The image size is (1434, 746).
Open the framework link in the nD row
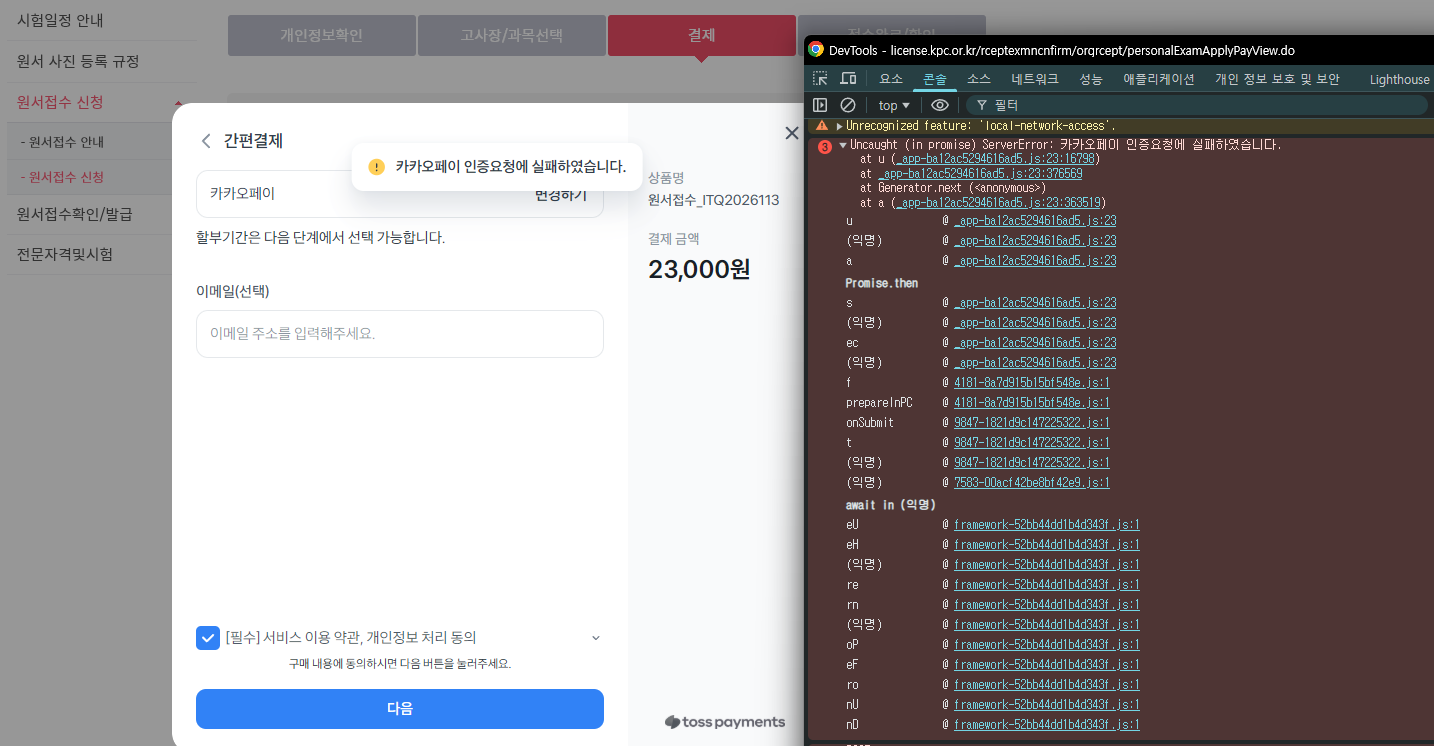(x=1047, y=724)
